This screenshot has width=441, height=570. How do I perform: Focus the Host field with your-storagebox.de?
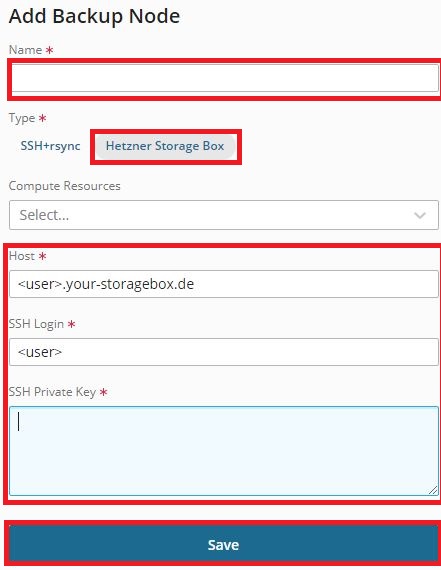(x=224, y=284)
